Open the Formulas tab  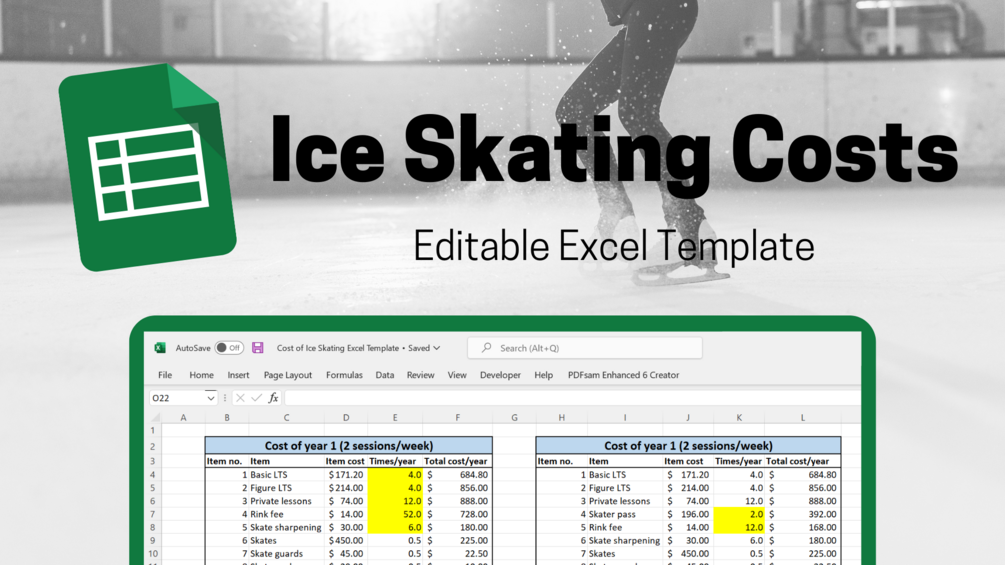click(x=344, y=375)
